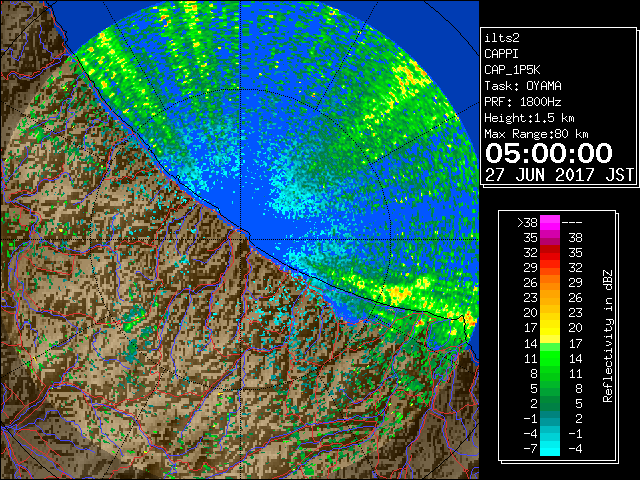Click the bright green 11-14 dBZ legend swatch
Viewport: 640px width, 480px height.
click(550, 358)
